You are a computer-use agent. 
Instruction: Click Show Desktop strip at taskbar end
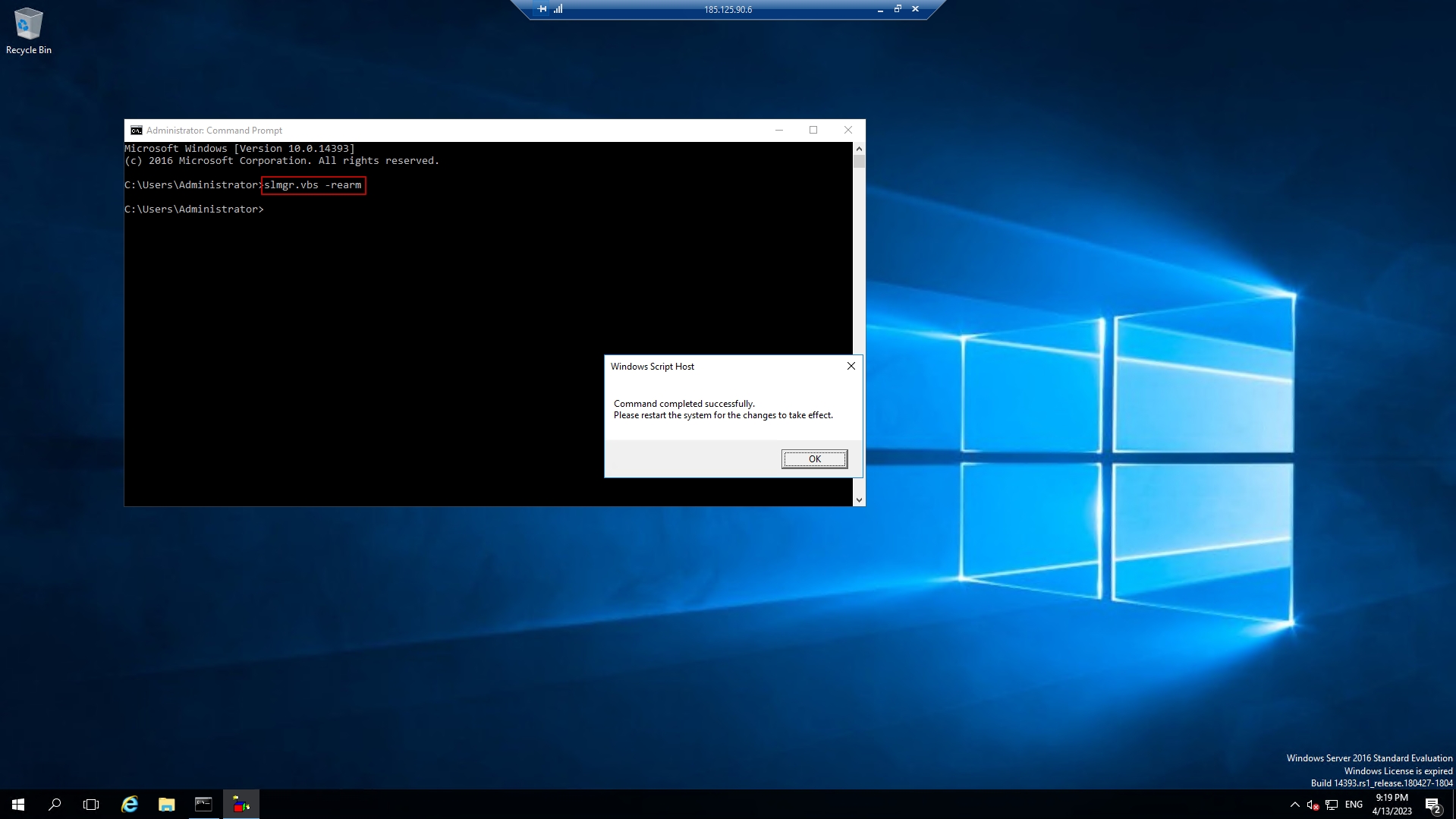tap(1454, 805)
